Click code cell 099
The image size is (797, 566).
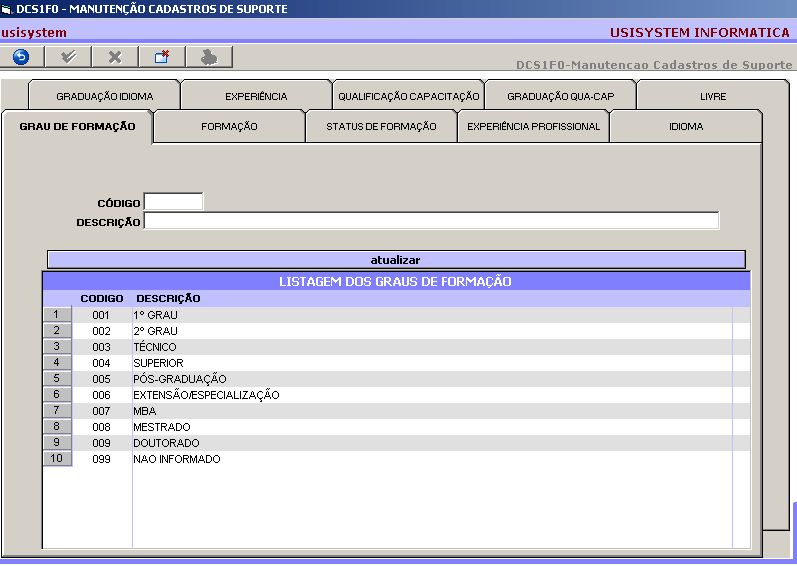point(101,459)
